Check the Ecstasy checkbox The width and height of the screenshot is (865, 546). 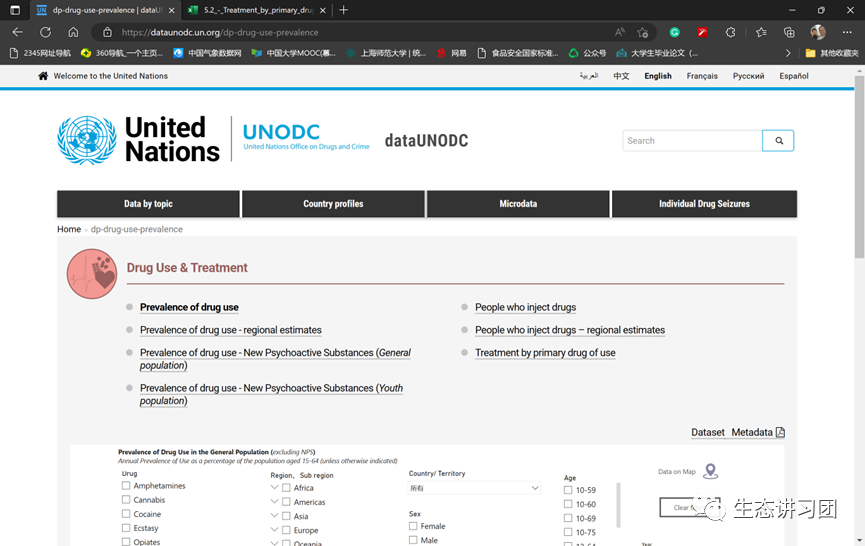126,528
